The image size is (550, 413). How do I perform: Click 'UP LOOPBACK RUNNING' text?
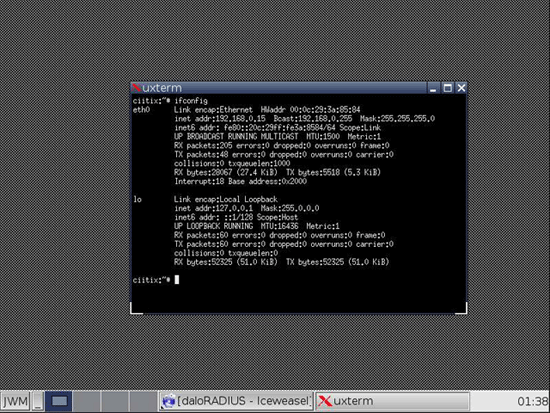click(x=213, y=226)
